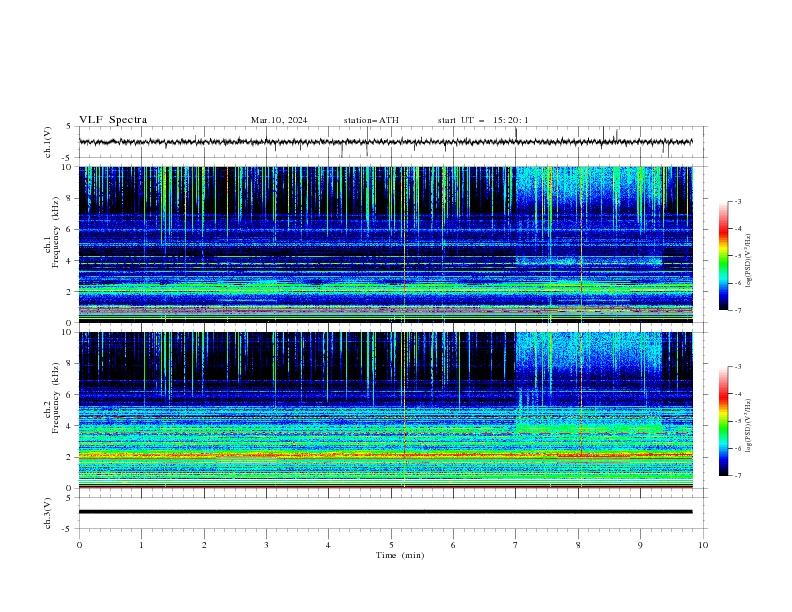This screenshot has width=792, height=612.
Task: Click time axis tick label "7"
Action: [x=516, y=545]
